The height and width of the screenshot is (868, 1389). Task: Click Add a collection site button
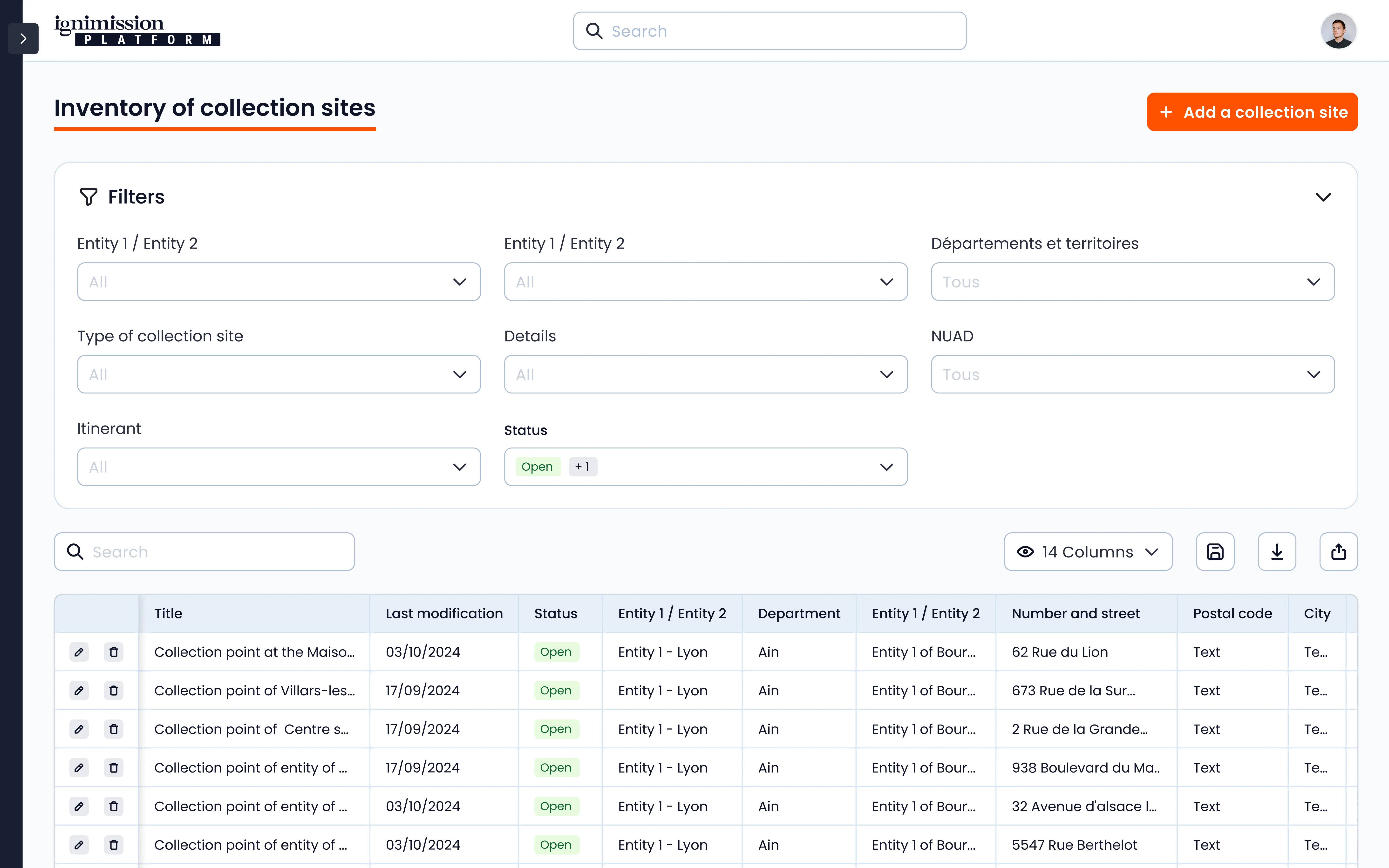tap(1252, 112)
